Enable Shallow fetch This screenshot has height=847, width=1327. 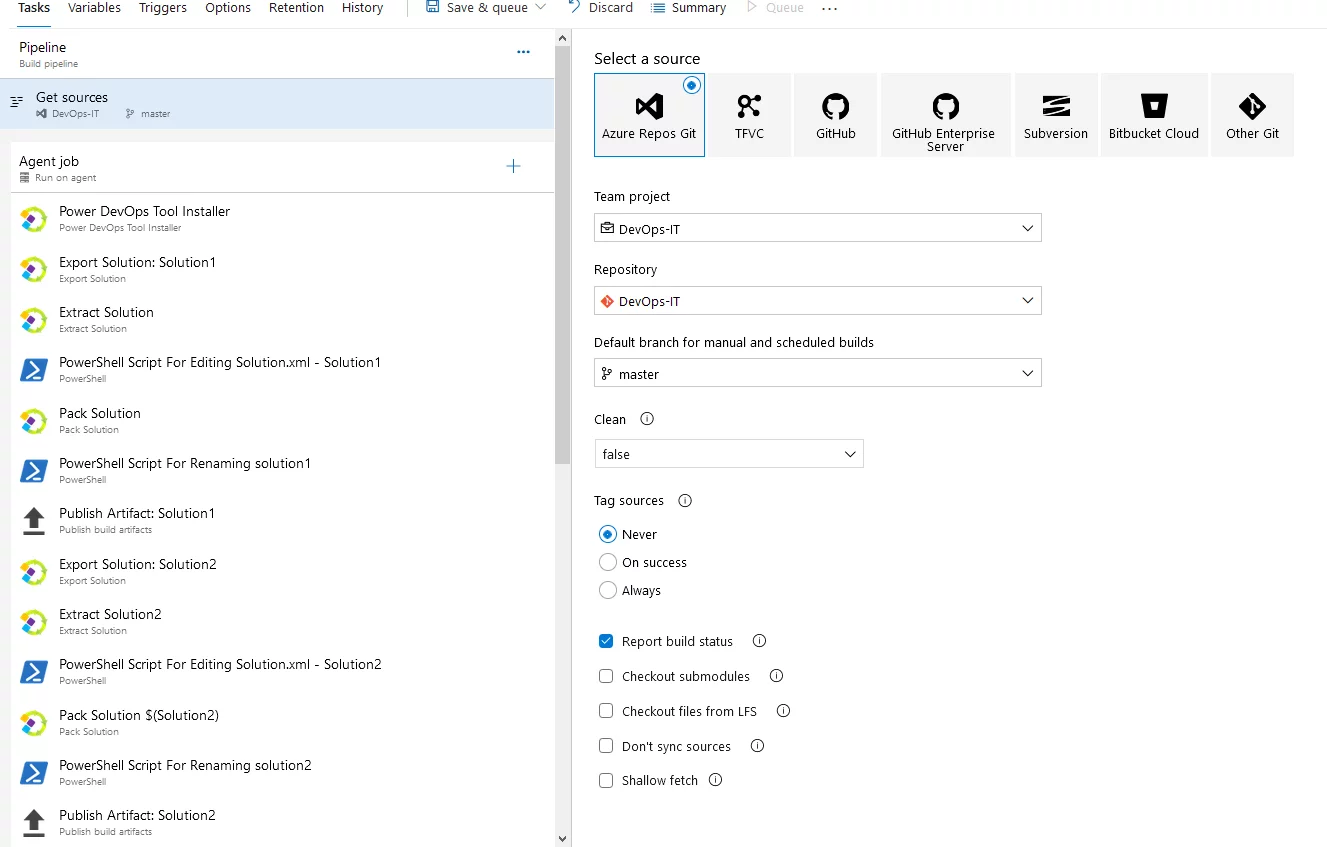click(606, 780)
